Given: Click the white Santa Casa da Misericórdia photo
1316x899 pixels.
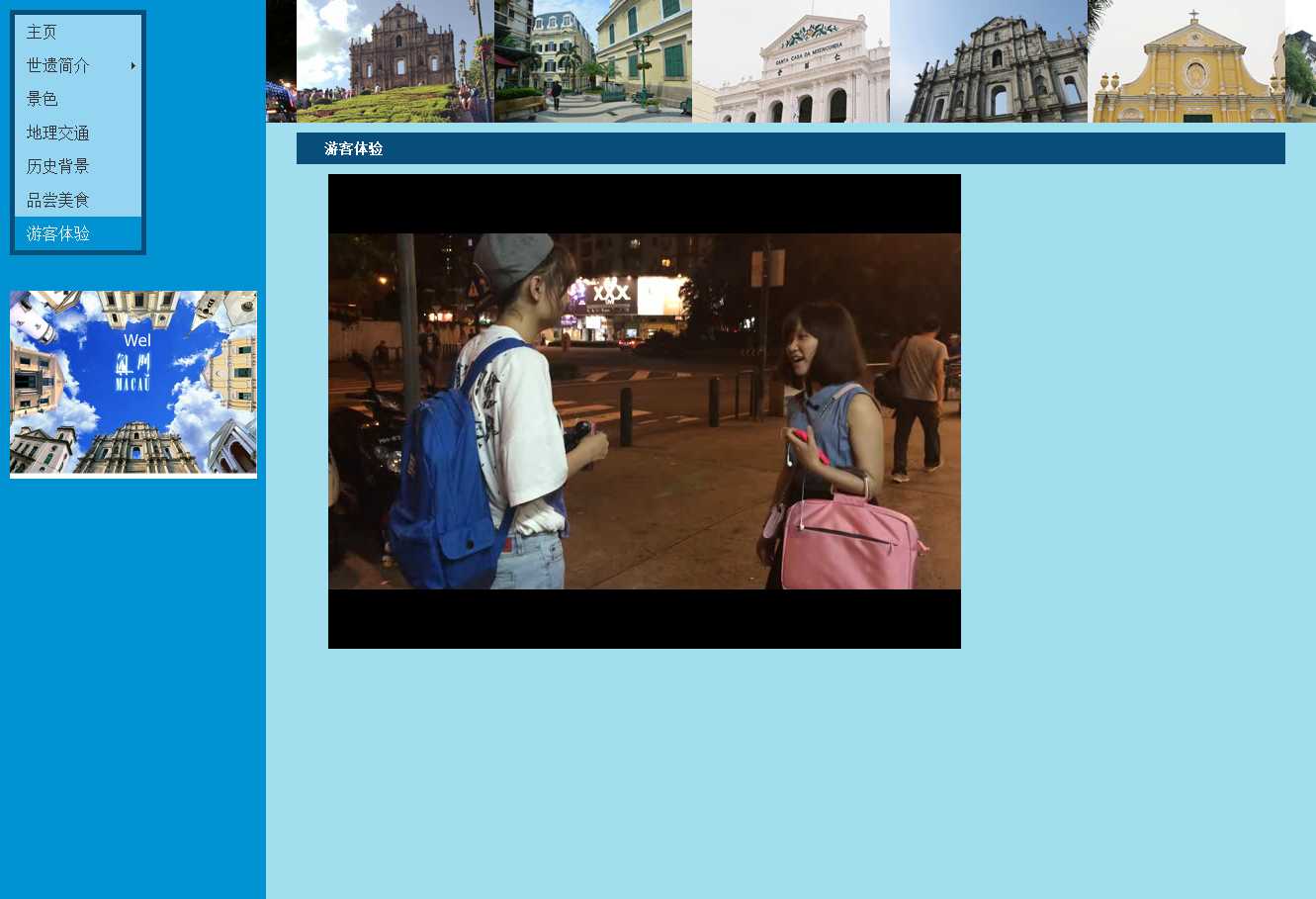Looking at the screenshot, I should click(790, 61).
